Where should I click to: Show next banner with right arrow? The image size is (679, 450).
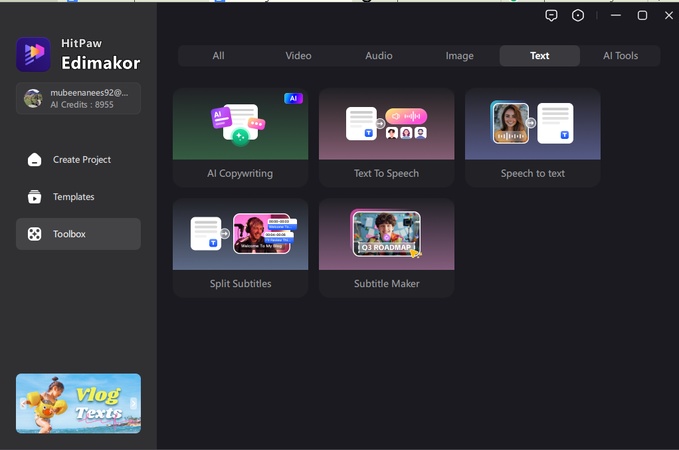(x=134, y=404)
